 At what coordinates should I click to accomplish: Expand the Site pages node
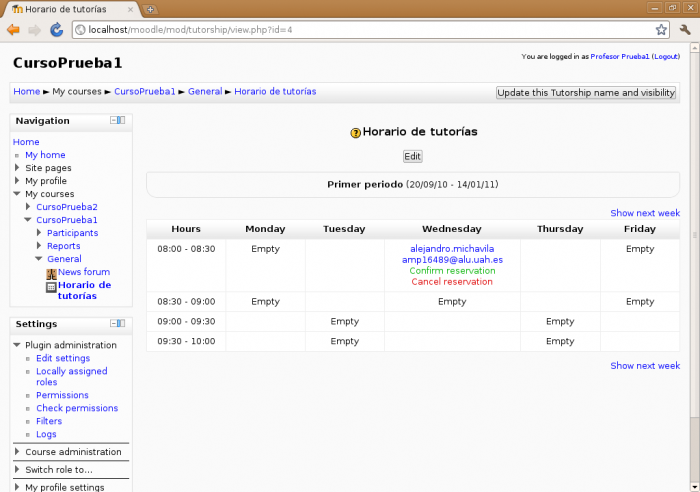pos(17,167)
